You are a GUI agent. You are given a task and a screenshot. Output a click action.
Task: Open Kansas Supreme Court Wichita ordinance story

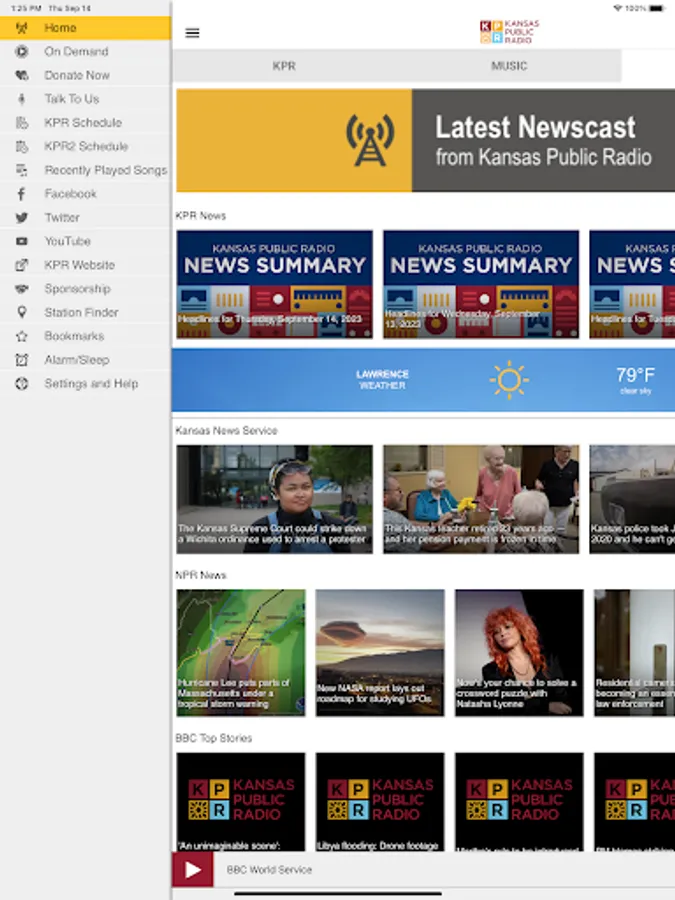point(274,499)
